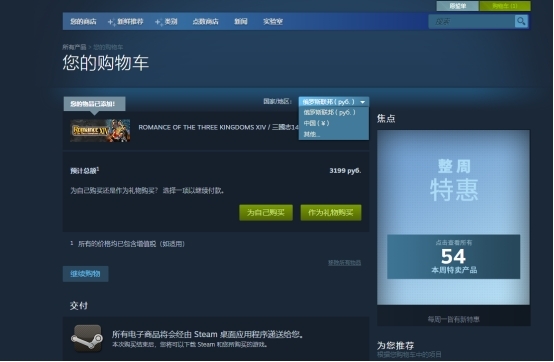Click game title ROMANCE OF THE THREE KINGDOMS XIV
The image size is (554, 362).
(x=218, y=127)
